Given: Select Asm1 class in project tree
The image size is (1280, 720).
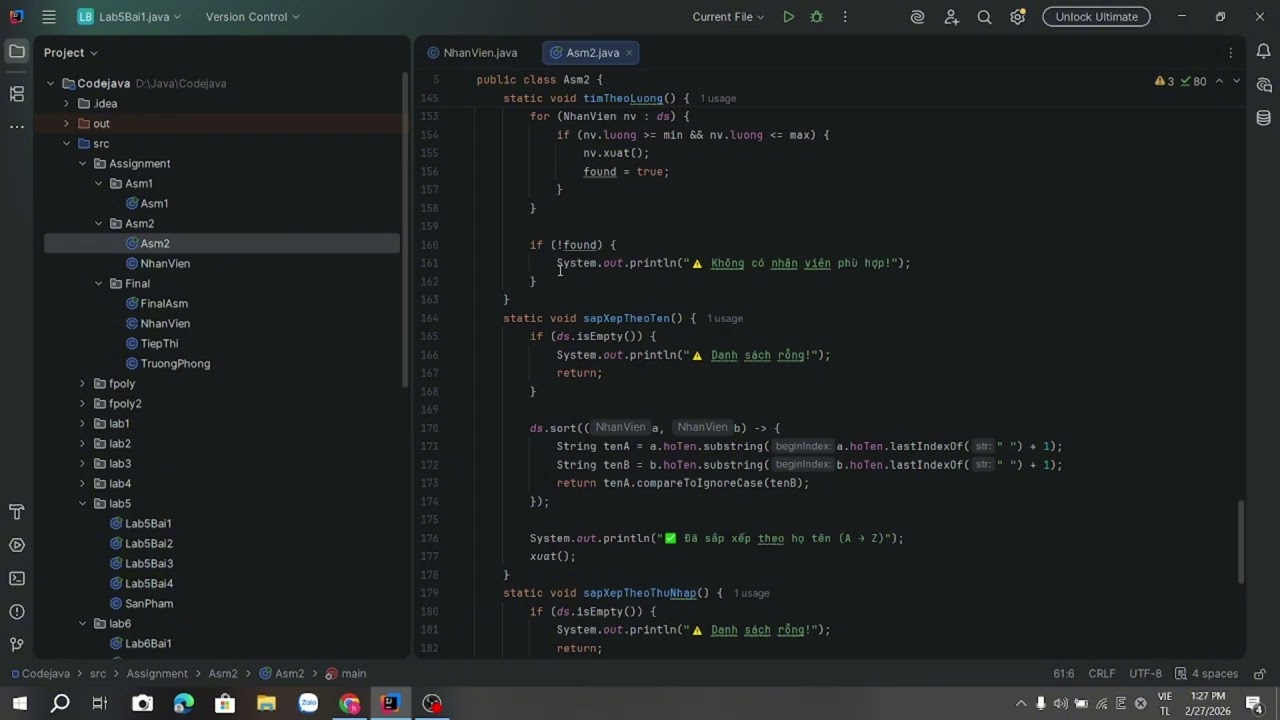Looking at the screenshot, I should click(154, 204).
